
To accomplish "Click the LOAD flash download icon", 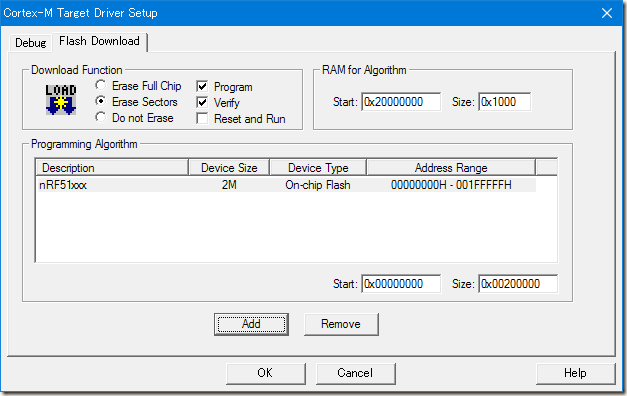I will point(61,100).
